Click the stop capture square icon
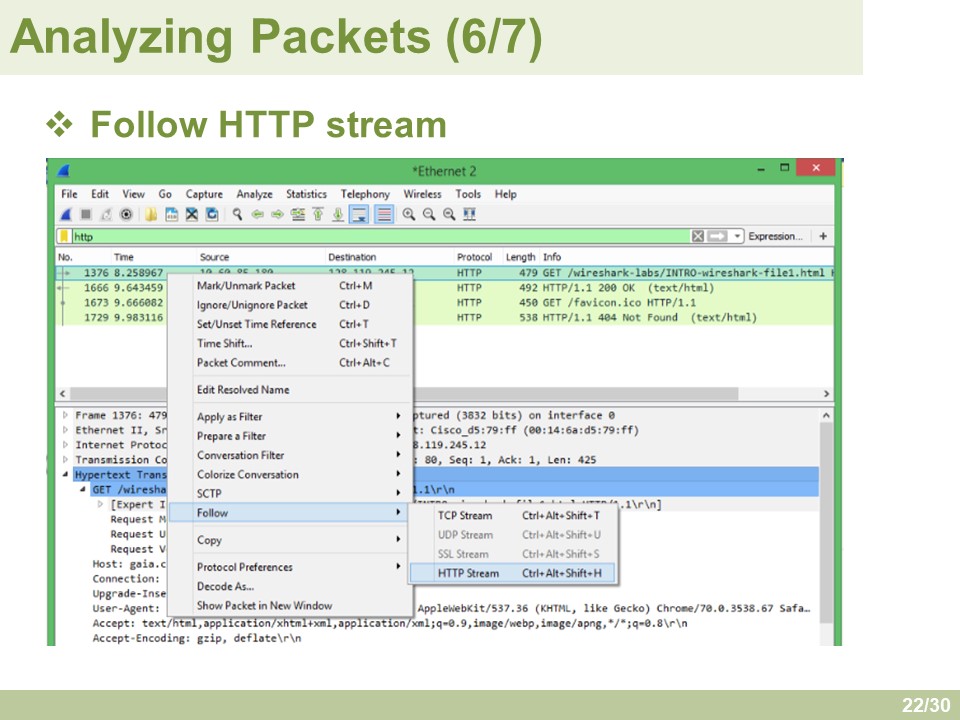 [x=86, y=214]
